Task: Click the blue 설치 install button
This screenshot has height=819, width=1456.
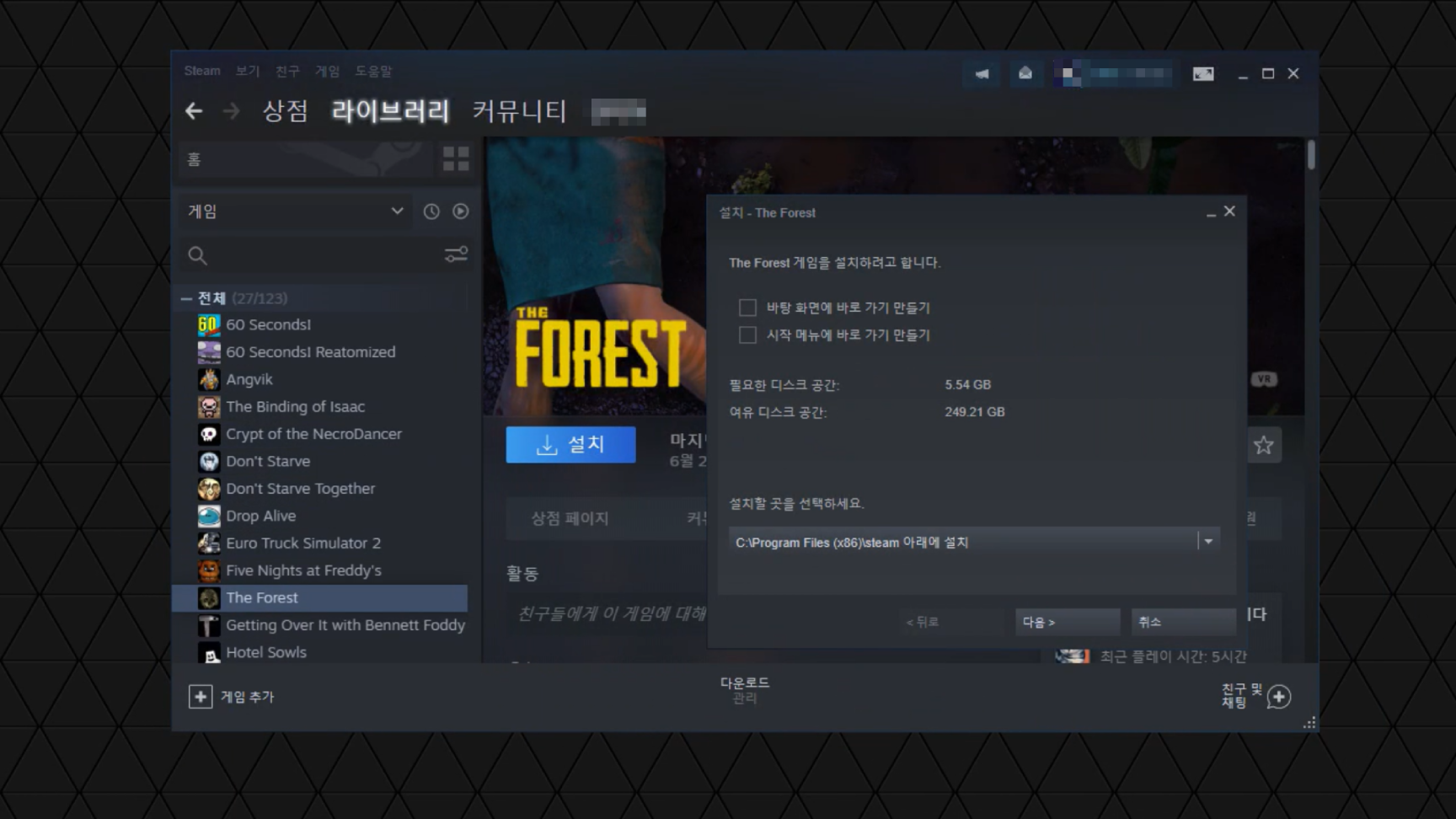Action: (x=570, y=444)
